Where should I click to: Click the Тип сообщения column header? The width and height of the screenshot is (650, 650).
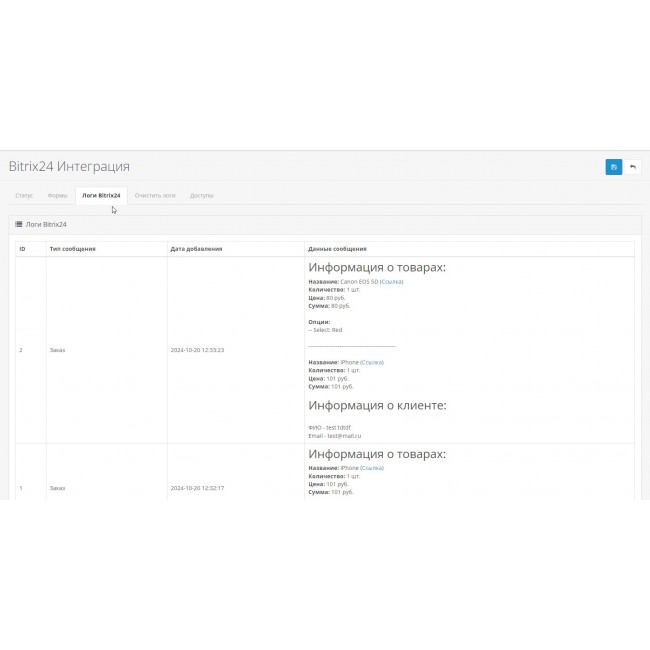[x=73, y=249]
